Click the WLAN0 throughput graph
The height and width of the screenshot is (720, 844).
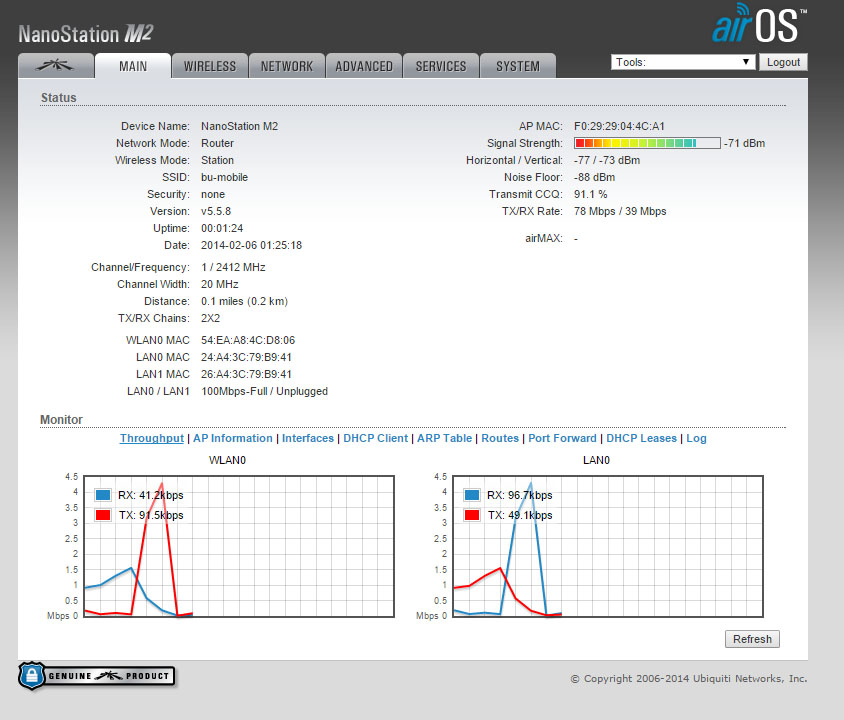point(239,546)
